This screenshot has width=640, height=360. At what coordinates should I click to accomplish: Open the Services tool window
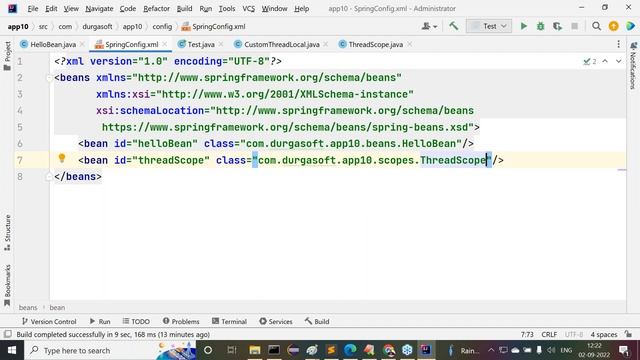click(276, 322)
